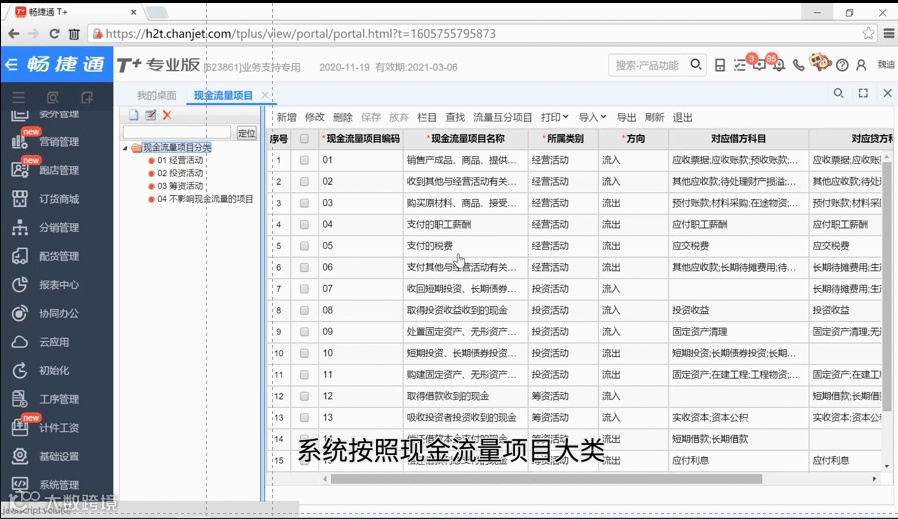Open the 打印 dropdown menu
This screenshot has height=519, width=898.
(554, 117)
